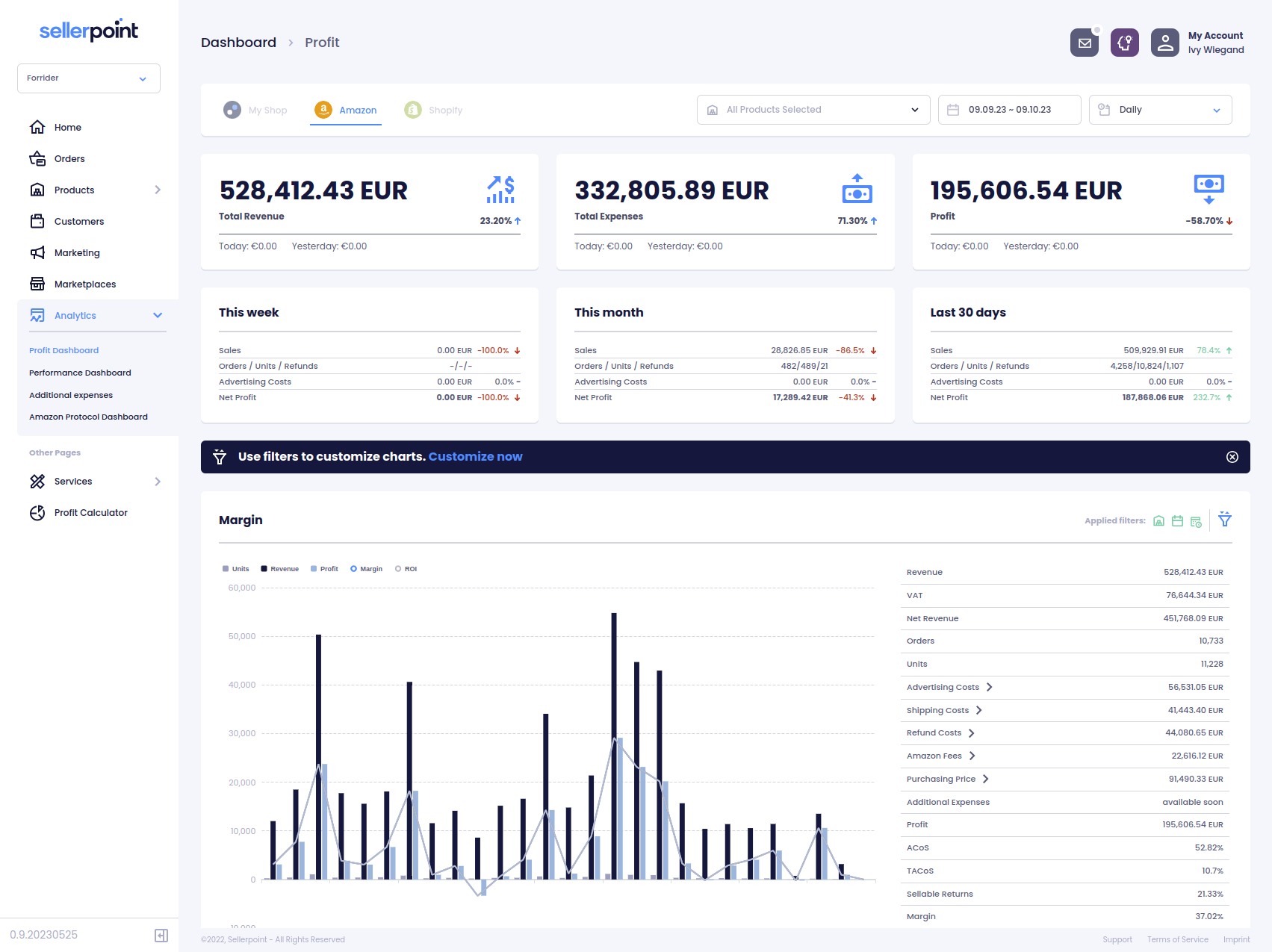The width and height of the screenshot is (1272, 952).
Task: Click the purple support headset icon
Action: pos(1124,43)
